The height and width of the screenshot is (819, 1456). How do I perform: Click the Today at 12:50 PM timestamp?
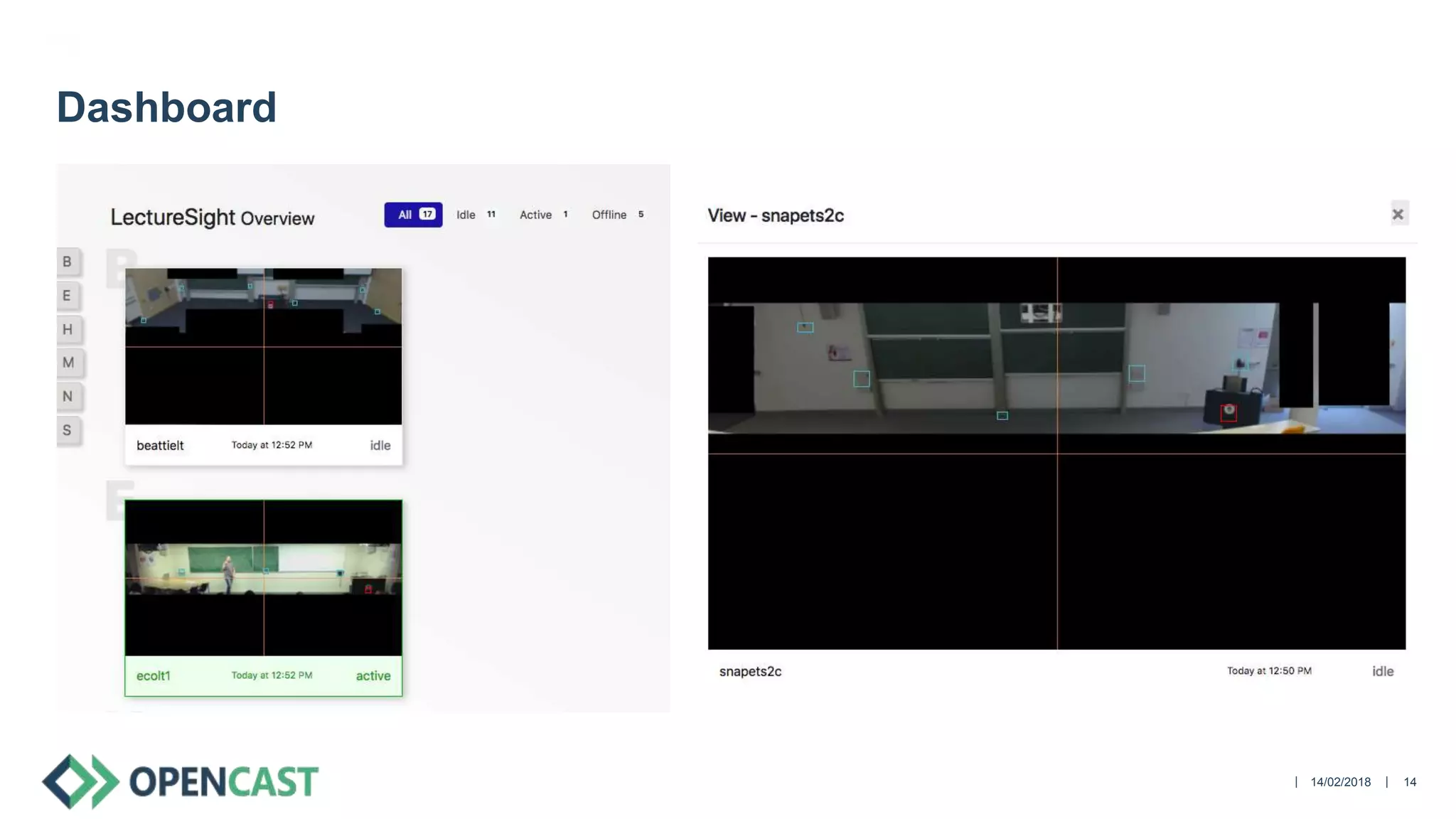point(1269,671)
